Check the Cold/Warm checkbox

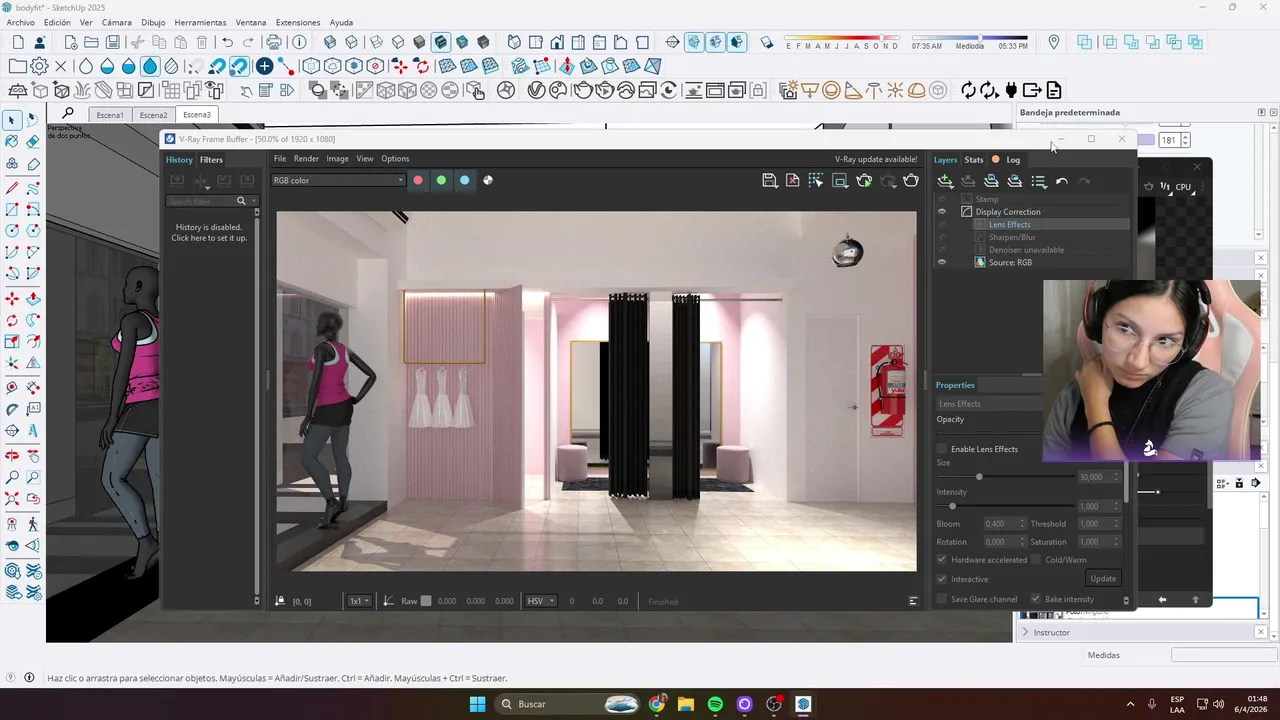pos(1036,560)
